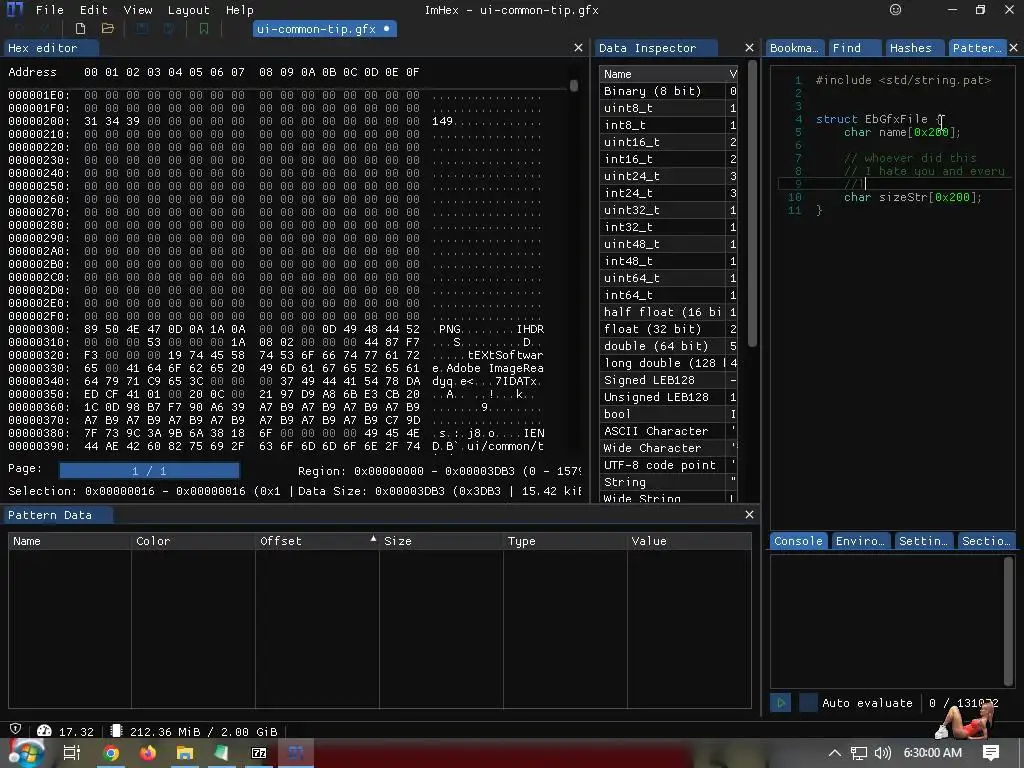Launch Firefox from taskbar
Image resolution: width=1024 pixels, height=768 pixels.
click(148, 753)
